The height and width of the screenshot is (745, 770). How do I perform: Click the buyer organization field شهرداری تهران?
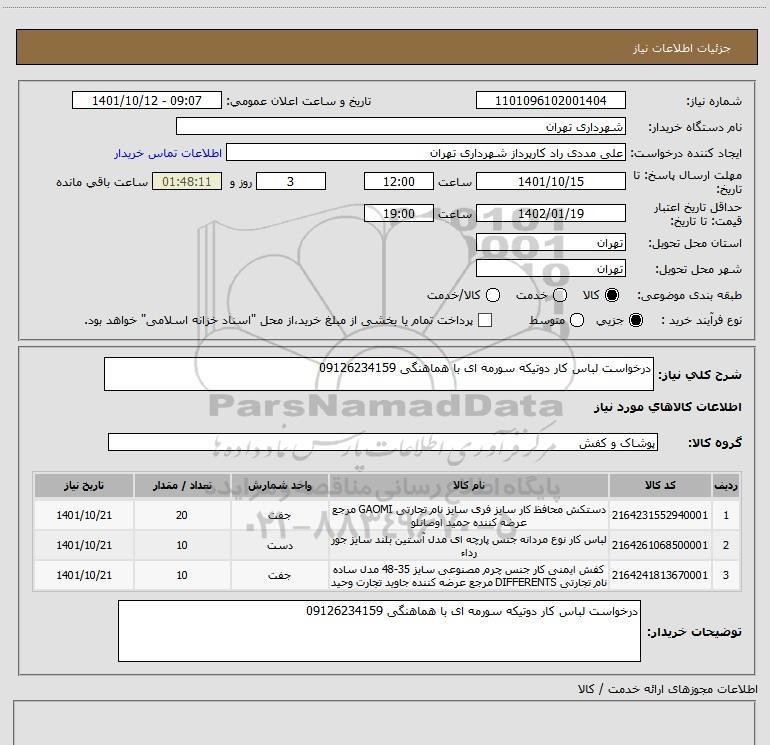(x=401, y=126)
